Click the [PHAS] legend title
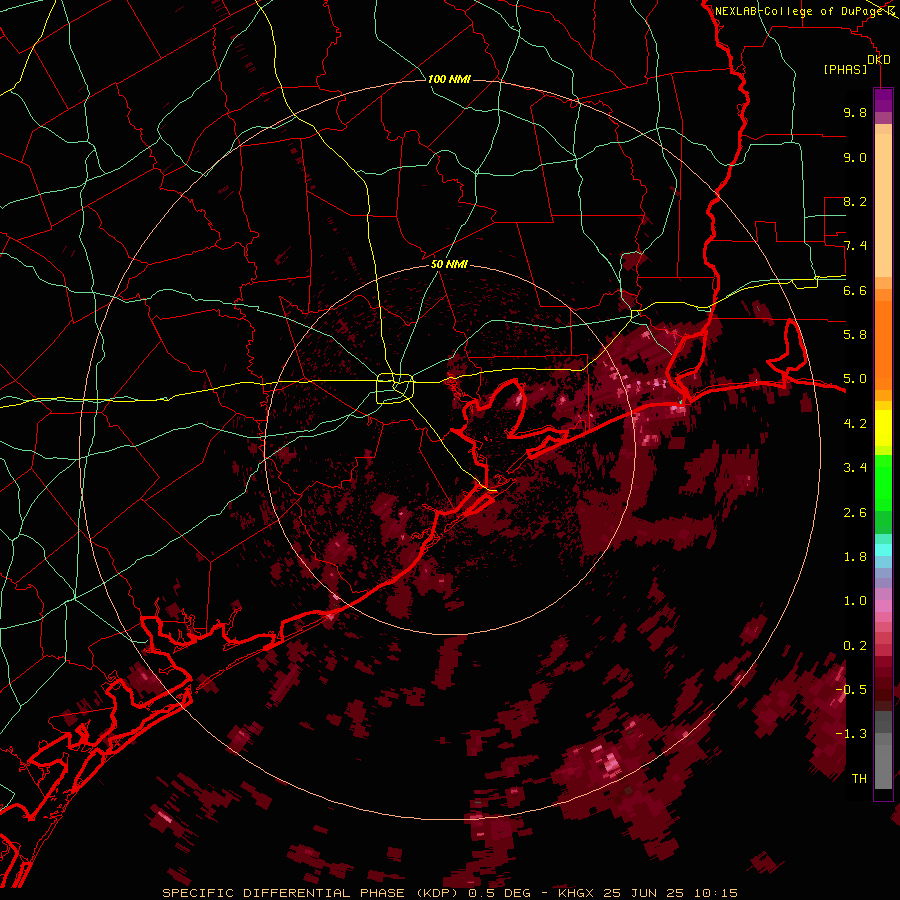 (x=845, y=70)
